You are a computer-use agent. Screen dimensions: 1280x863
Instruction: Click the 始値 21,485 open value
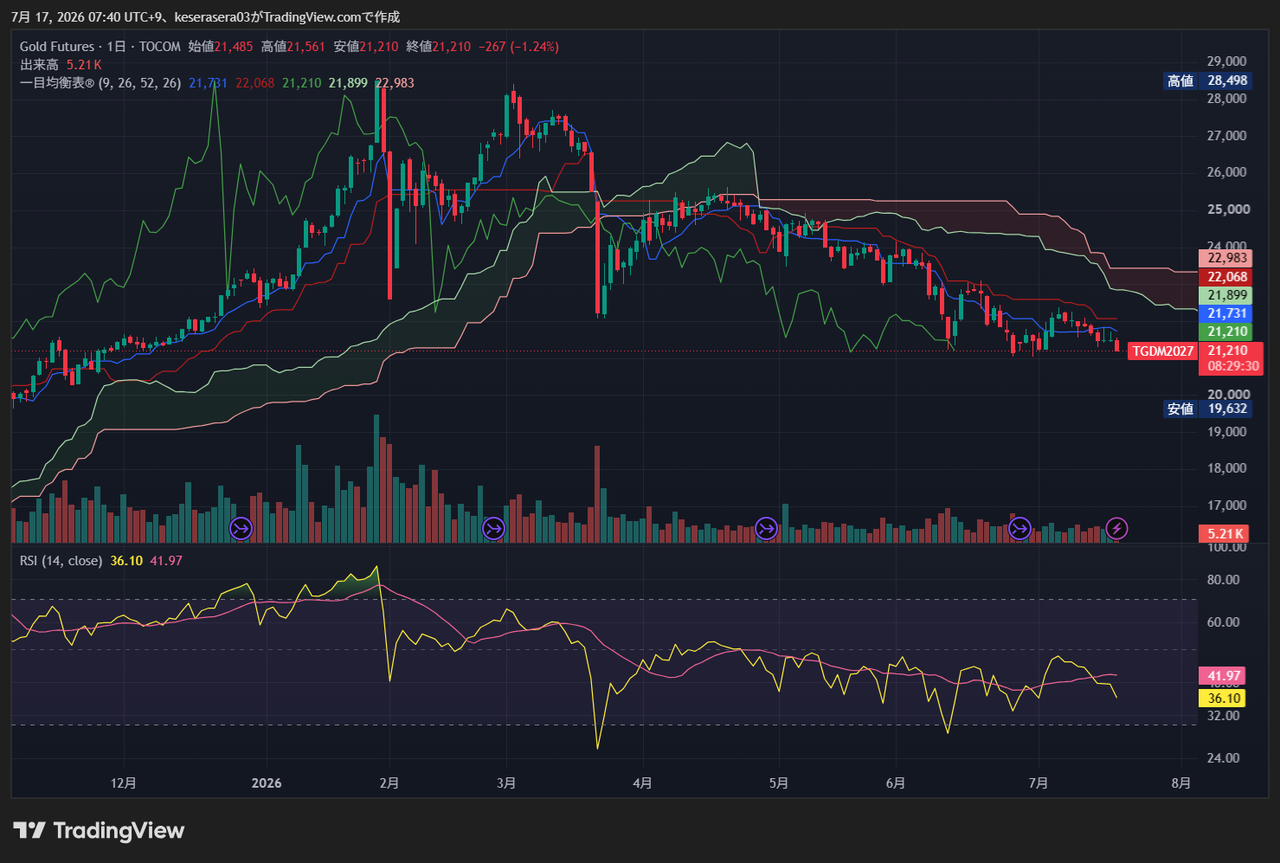[x=221, y=46]
